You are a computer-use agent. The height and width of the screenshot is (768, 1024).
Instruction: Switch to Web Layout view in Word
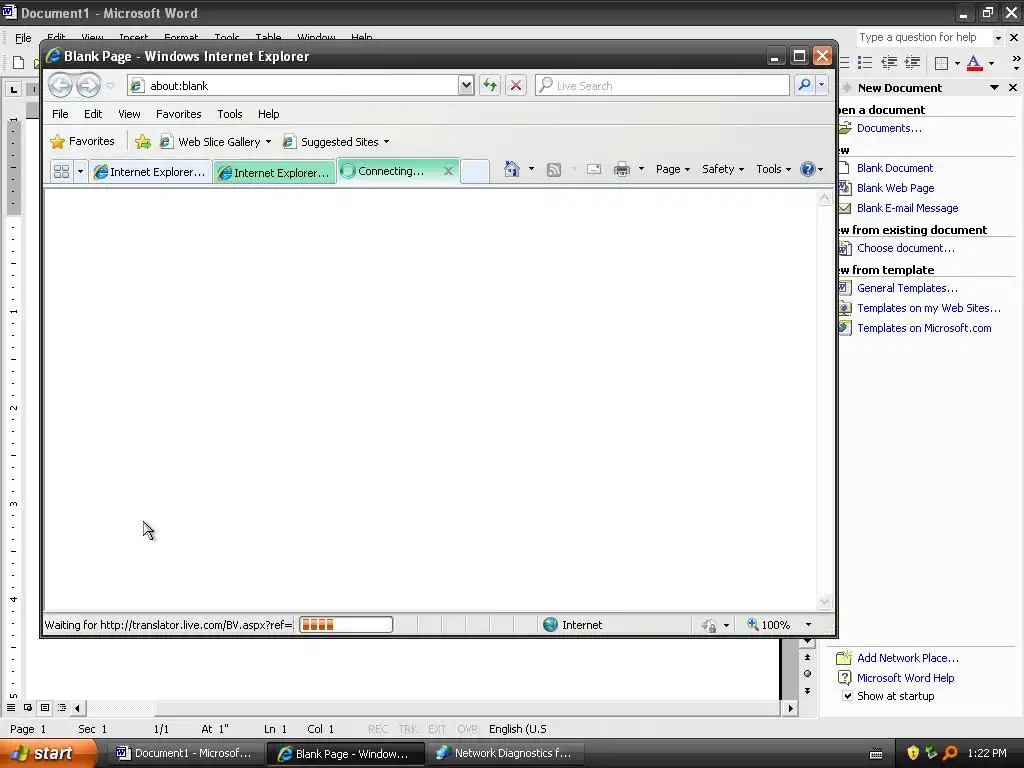click(x=28, y=707)
